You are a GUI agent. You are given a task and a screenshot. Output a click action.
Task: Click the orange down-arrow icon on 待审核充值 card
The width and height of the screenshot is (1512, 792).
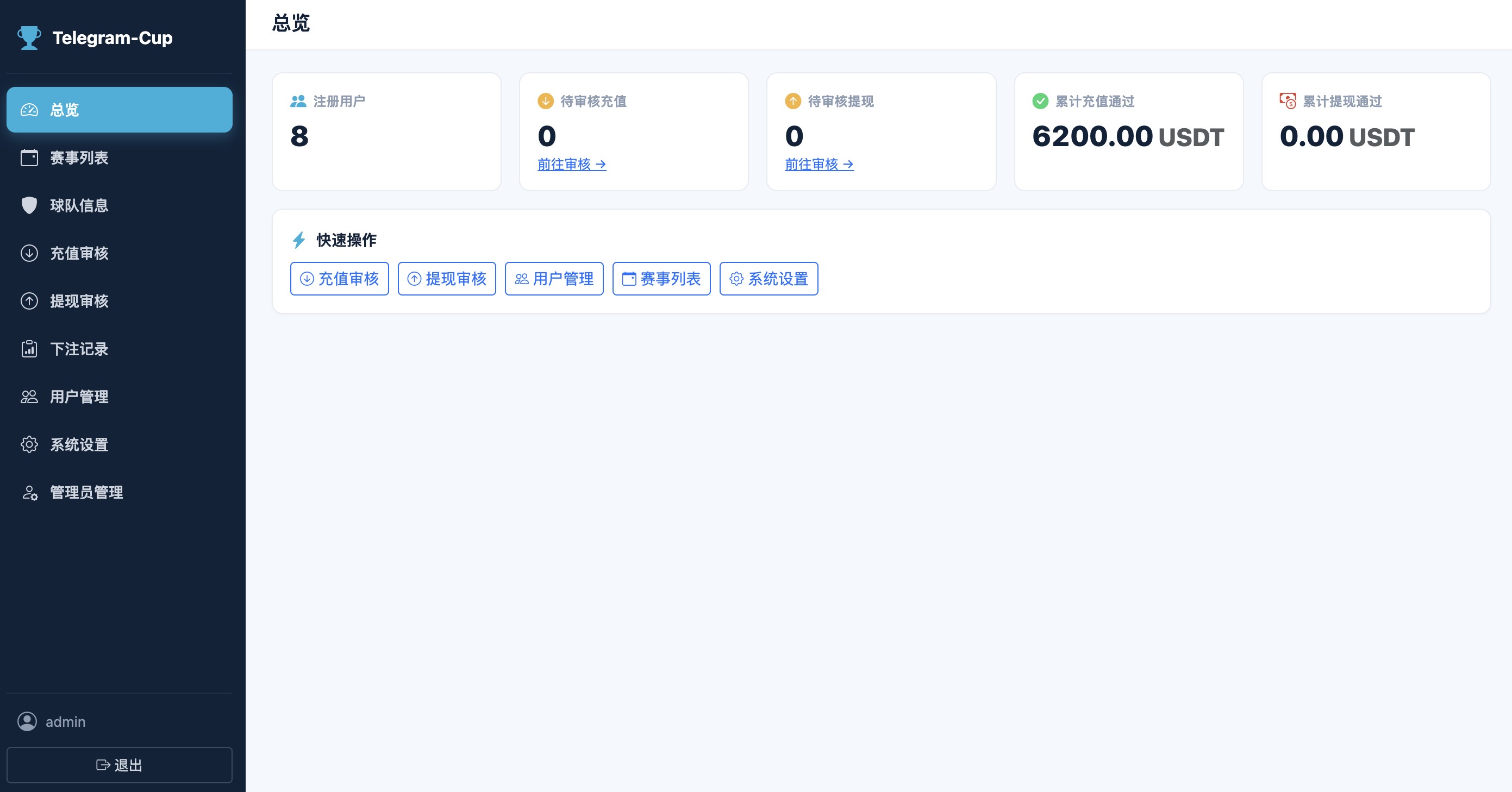tap(546, 101)
